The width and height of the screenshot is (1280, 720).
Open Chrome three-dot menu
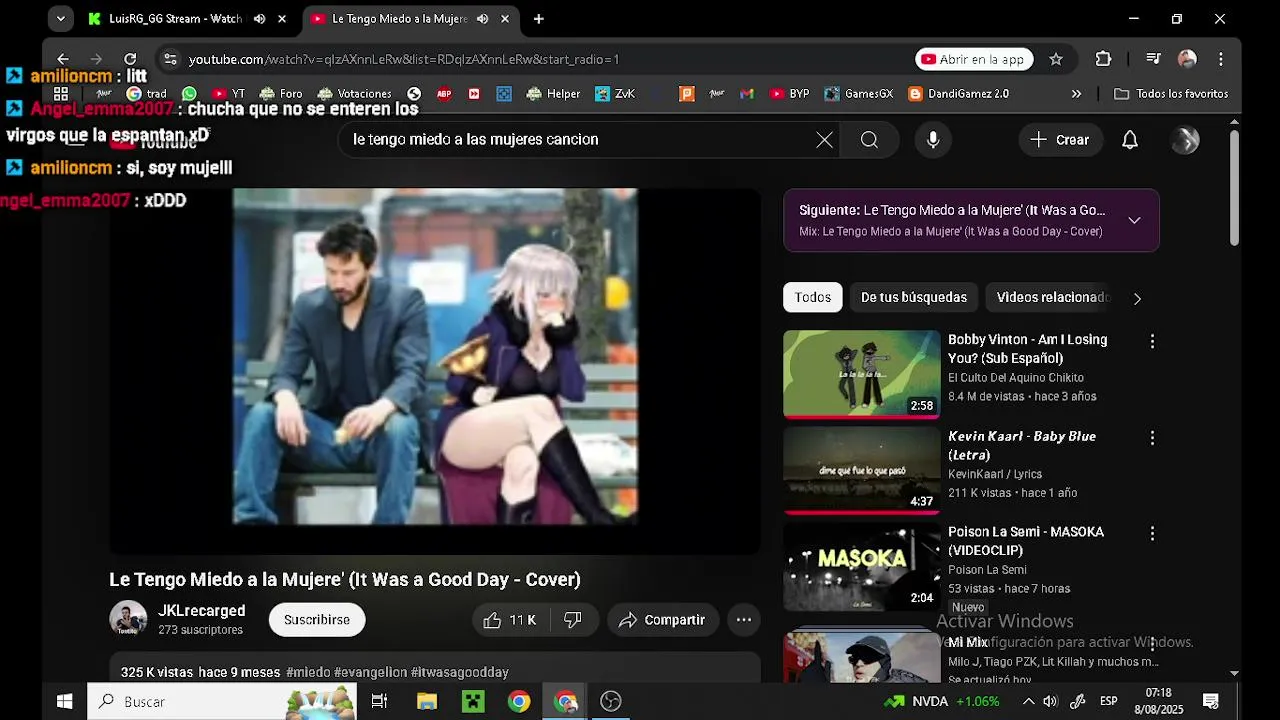[1221, 59]
